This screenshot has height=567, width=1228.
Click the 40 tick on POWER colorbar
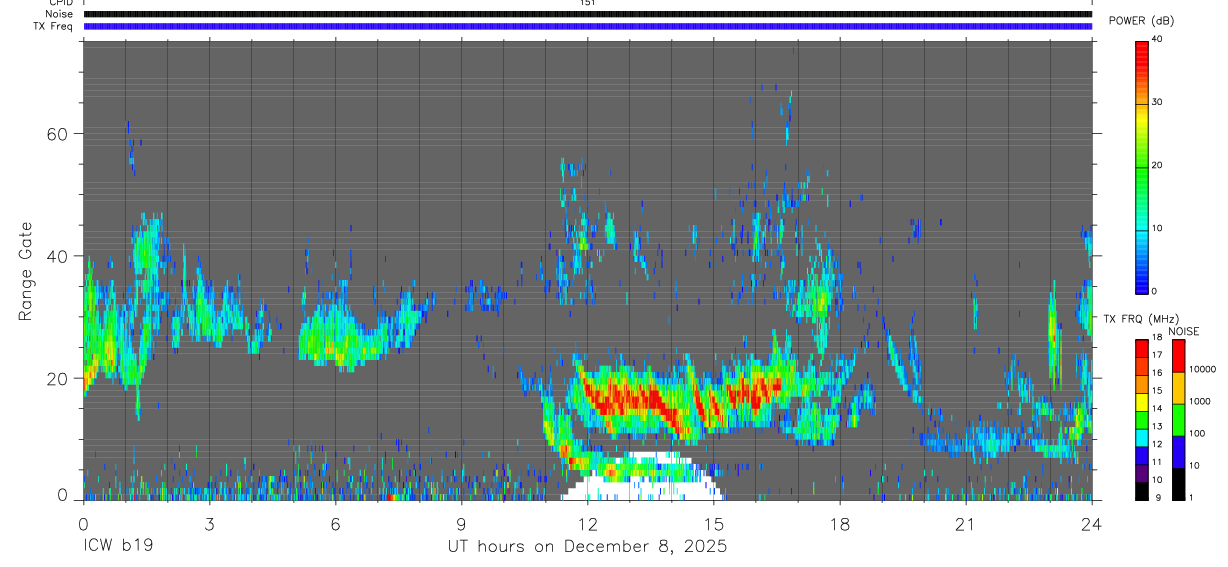(x=1158, y=40)
